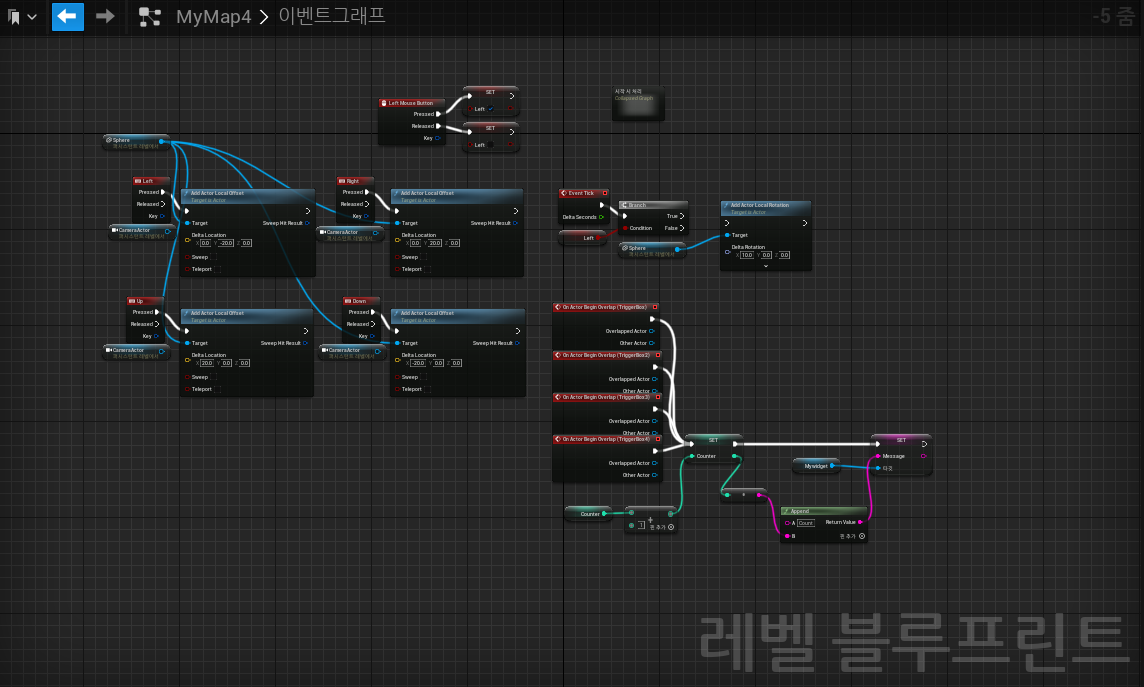Click the X 20.0 Delta Location field
The width and height of the screenshot is (1144, 687).
(x=206, y=362)
